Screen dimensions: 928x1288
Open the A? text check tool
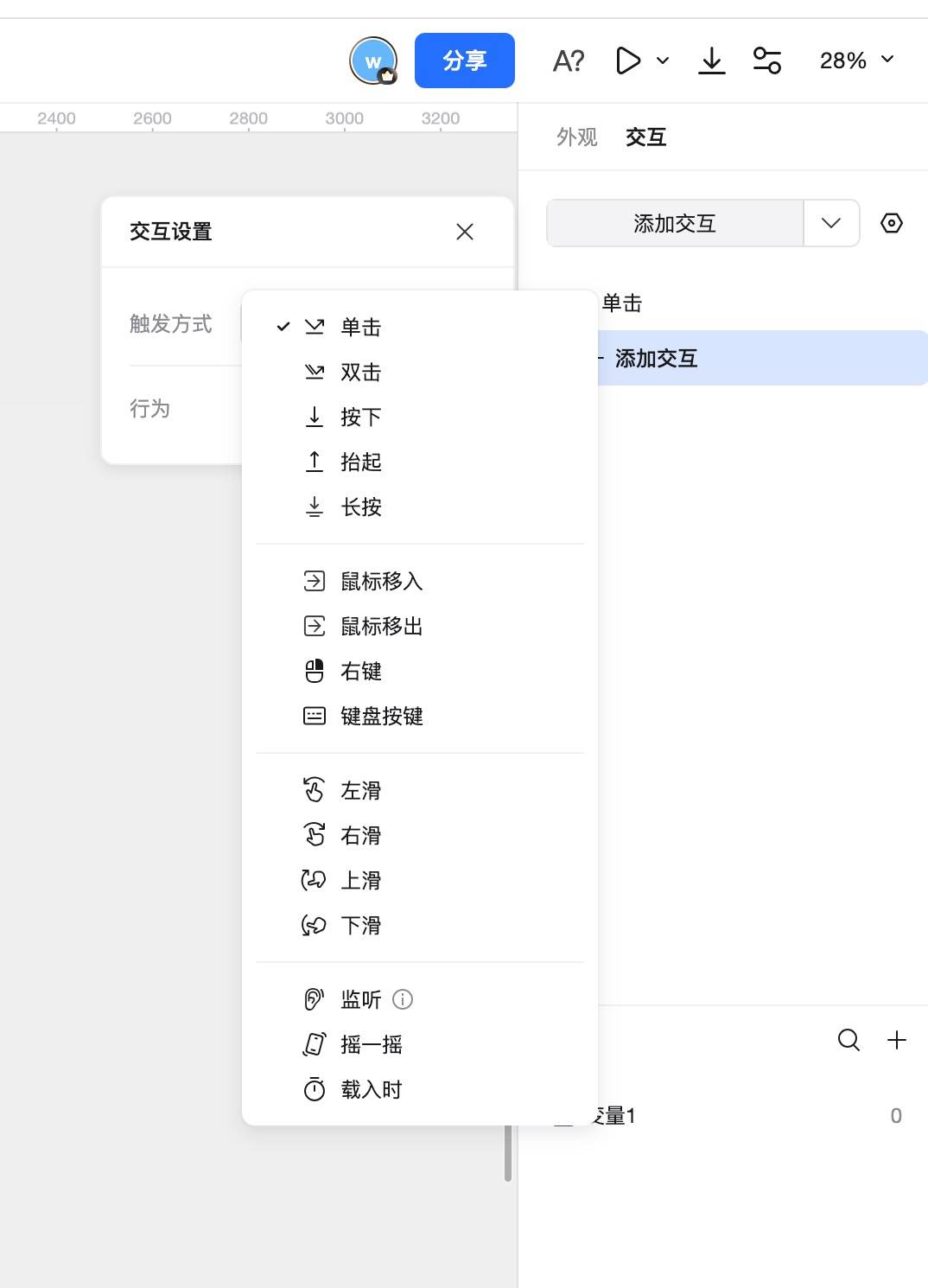(x=569, y=61)
